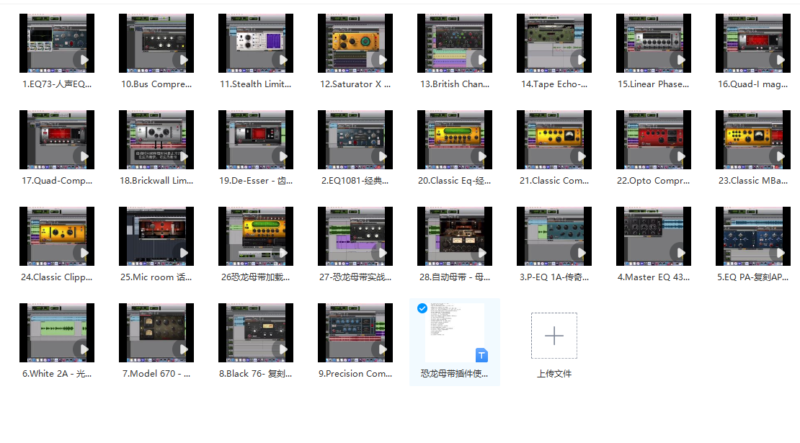The height and width of the screenshot is (443, 800).
Task: Click the blue T document type icon
Action: tap(481, 355)
